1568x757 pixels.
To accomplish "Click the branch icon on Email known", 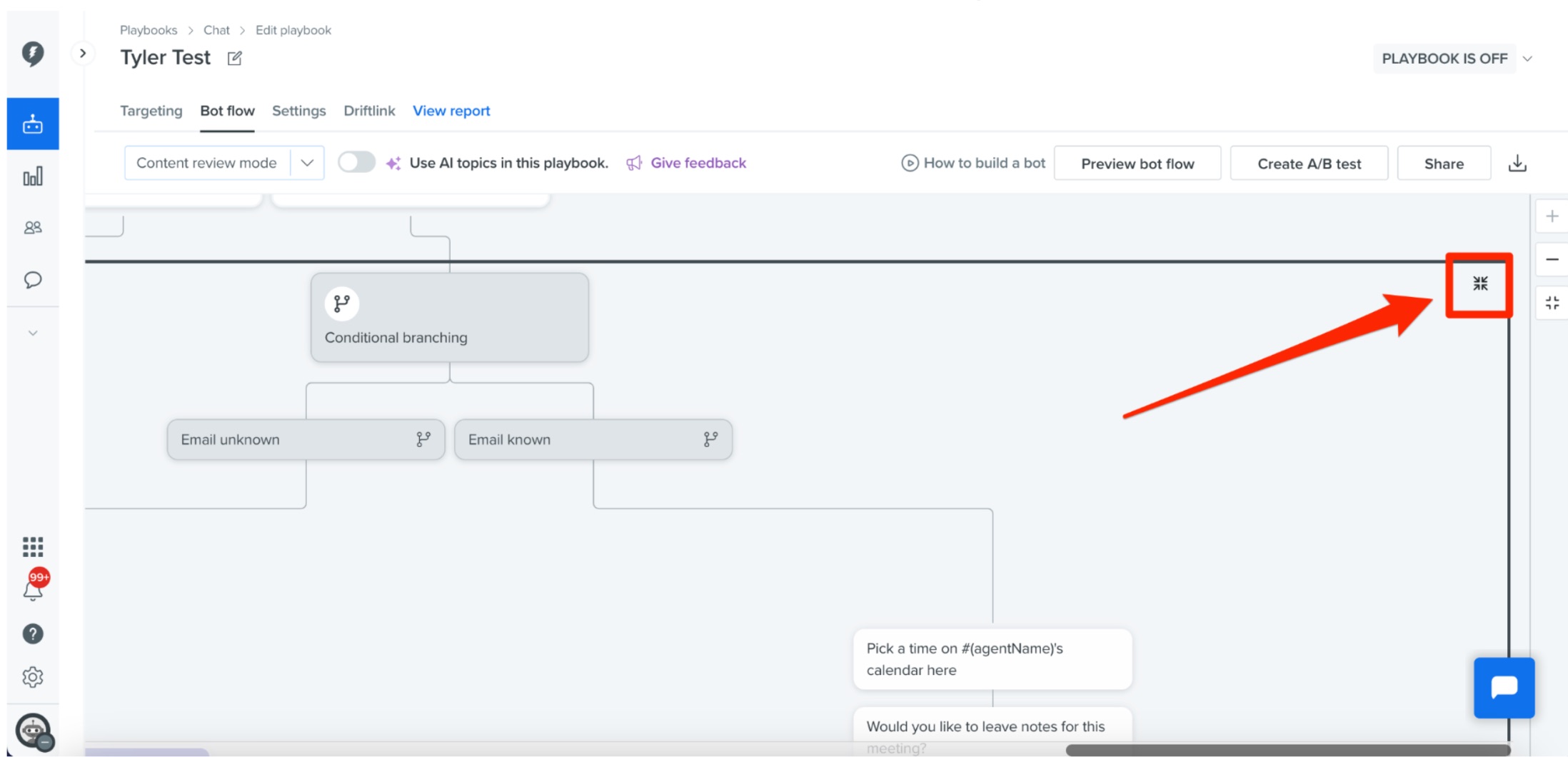I will tap(710, 439).
